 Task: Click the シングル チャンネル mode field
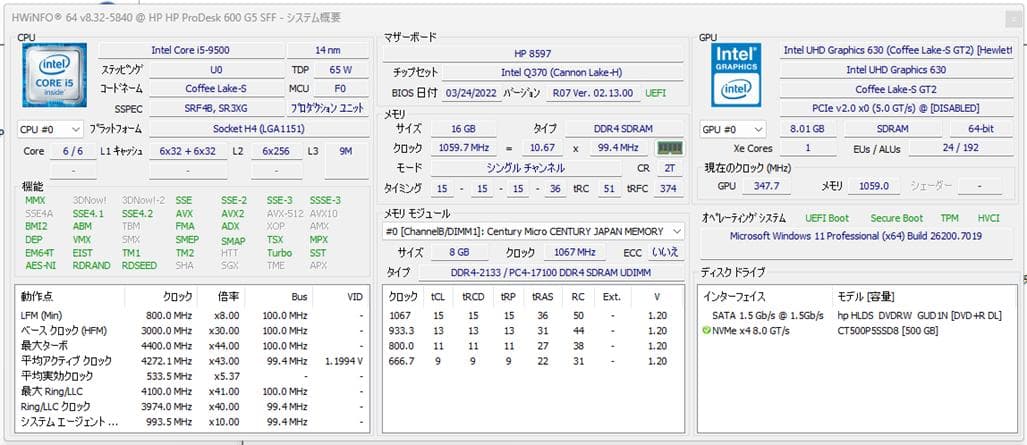pyautogui.click(x=526, y=168)
